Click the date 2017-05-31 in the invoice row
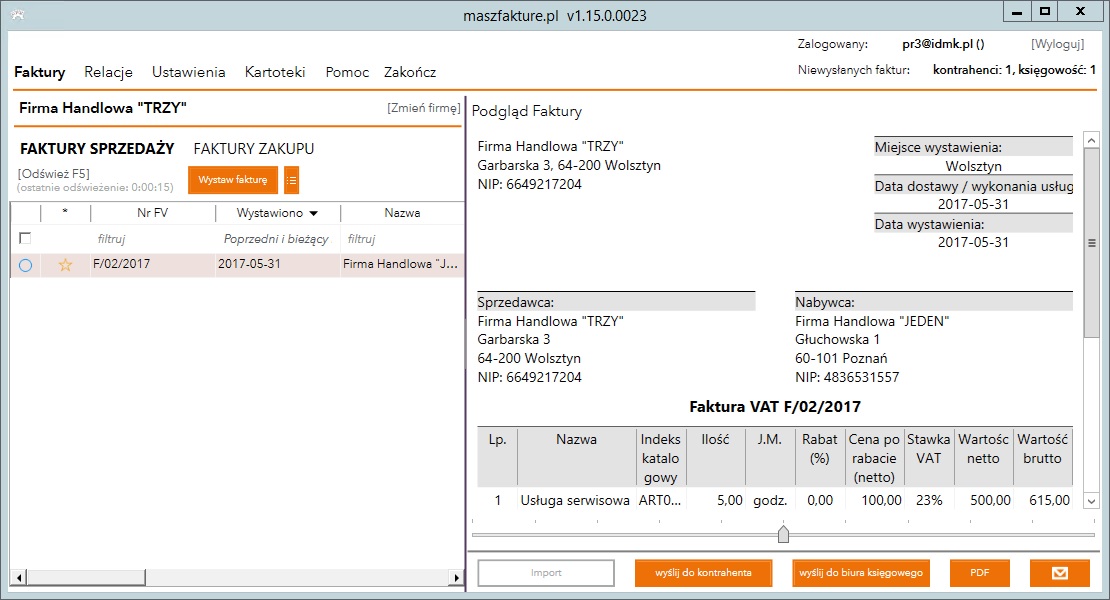 [x=249, y=264]
